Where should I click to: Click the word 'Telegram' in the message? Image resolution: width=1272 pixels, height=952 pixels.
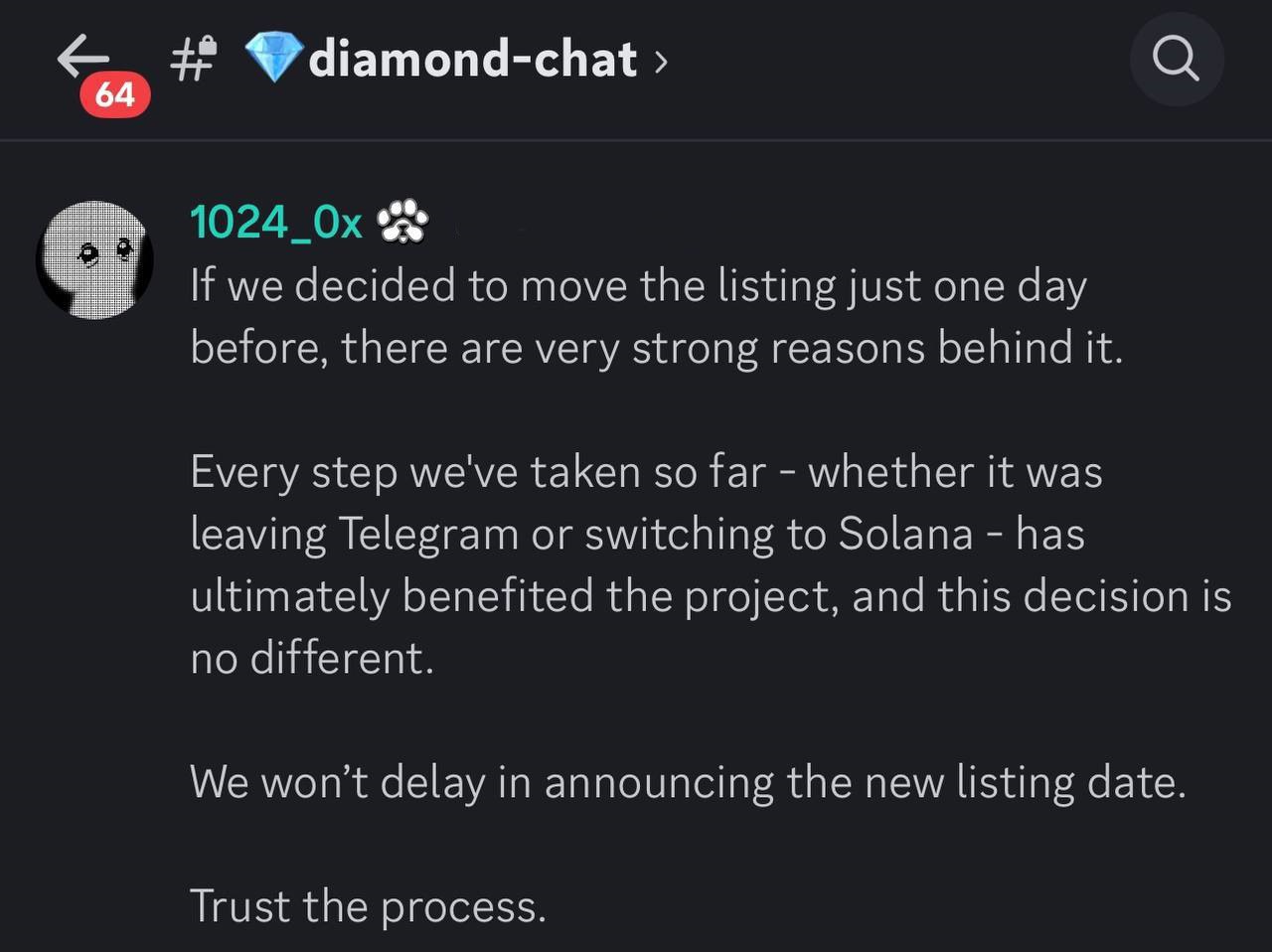coord(428,535)
